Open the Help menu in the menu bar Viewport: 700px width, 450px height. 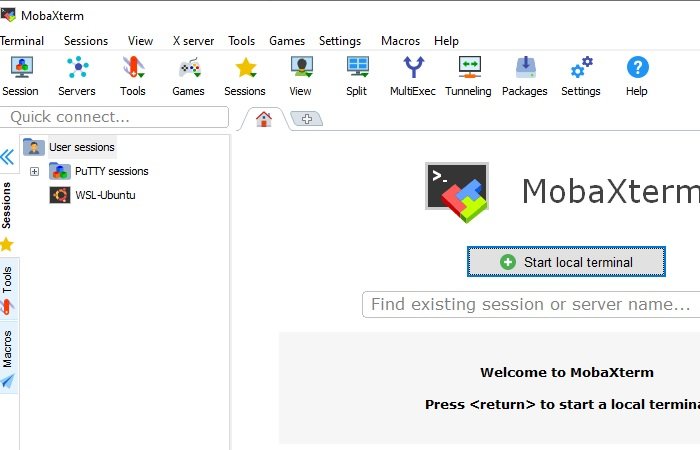pyautogui.click(x=446, y=41)
